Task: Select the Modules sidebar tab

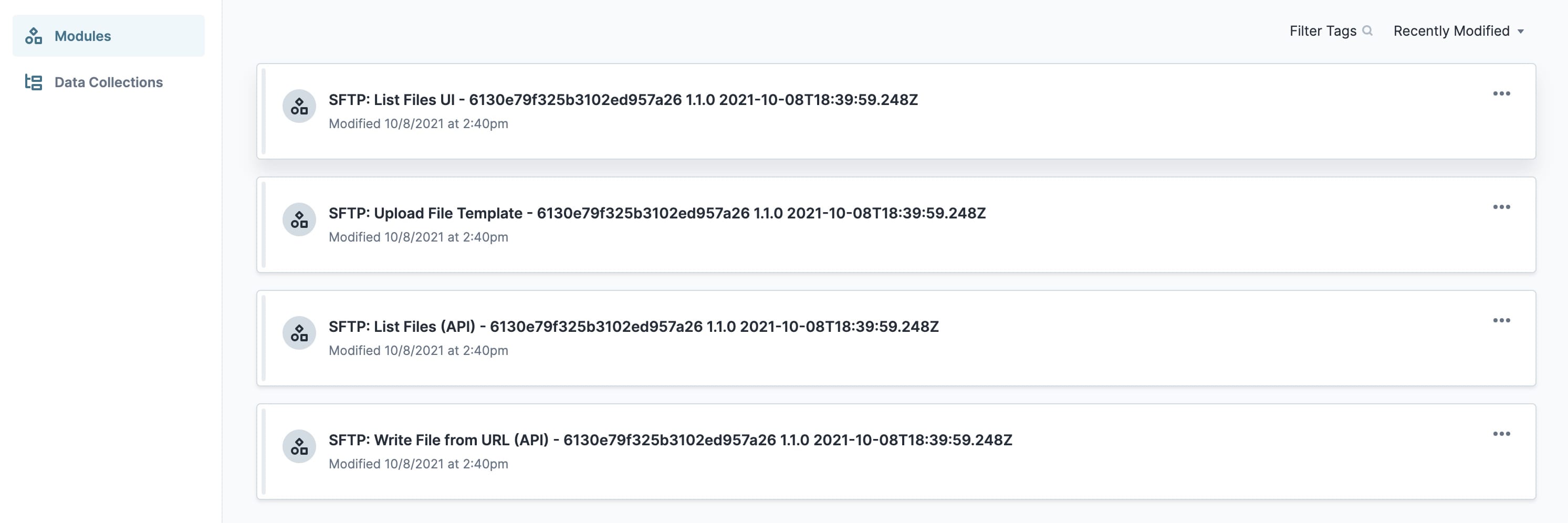Action: click(108, 36)
